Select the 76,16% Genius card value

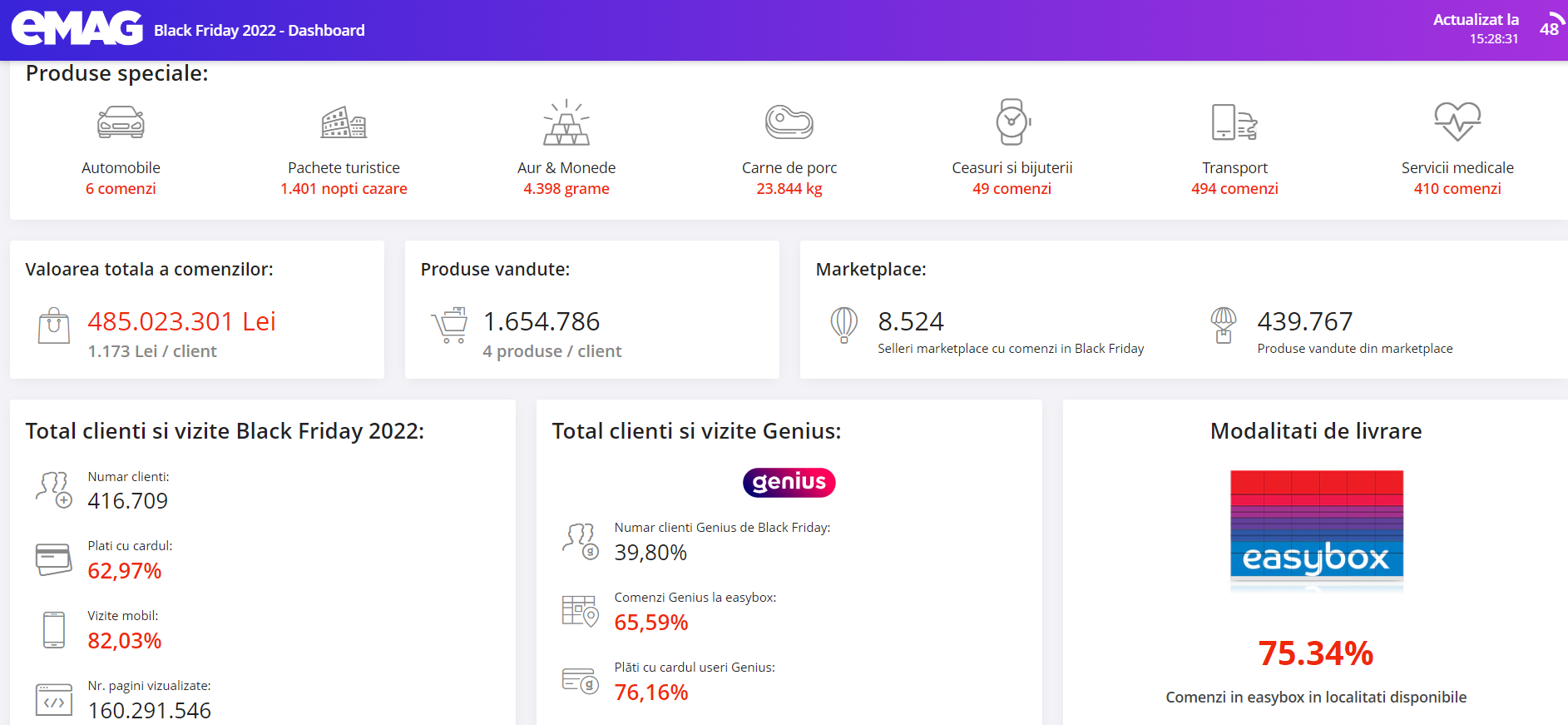tap(651, 693)
